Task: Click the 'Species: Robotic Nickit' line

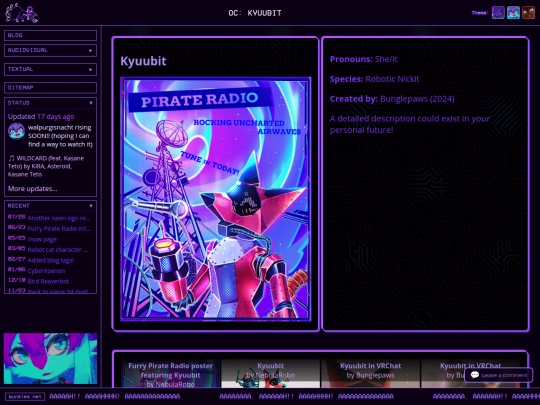Action: pyautogui.click(x=375, y=79)
